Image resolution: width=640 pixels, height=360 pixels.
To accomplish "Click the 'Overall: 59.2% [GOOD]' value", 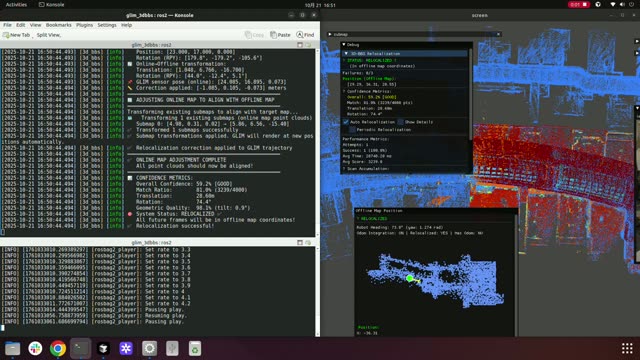I will coord(371,97).
